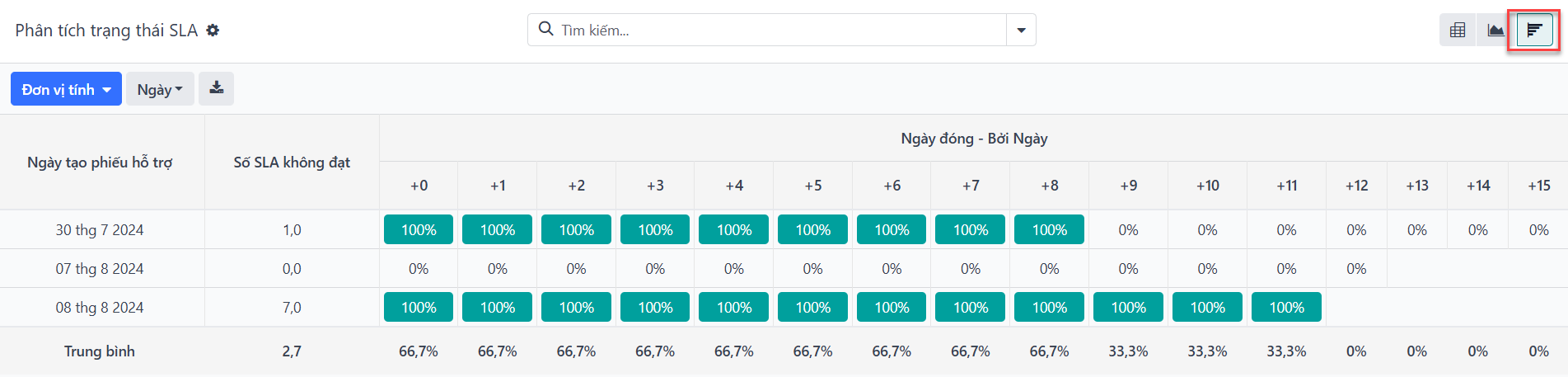Select the 08 thg 8 2024 row
This screenshot has height=377, width=1568.
[784, 308]
